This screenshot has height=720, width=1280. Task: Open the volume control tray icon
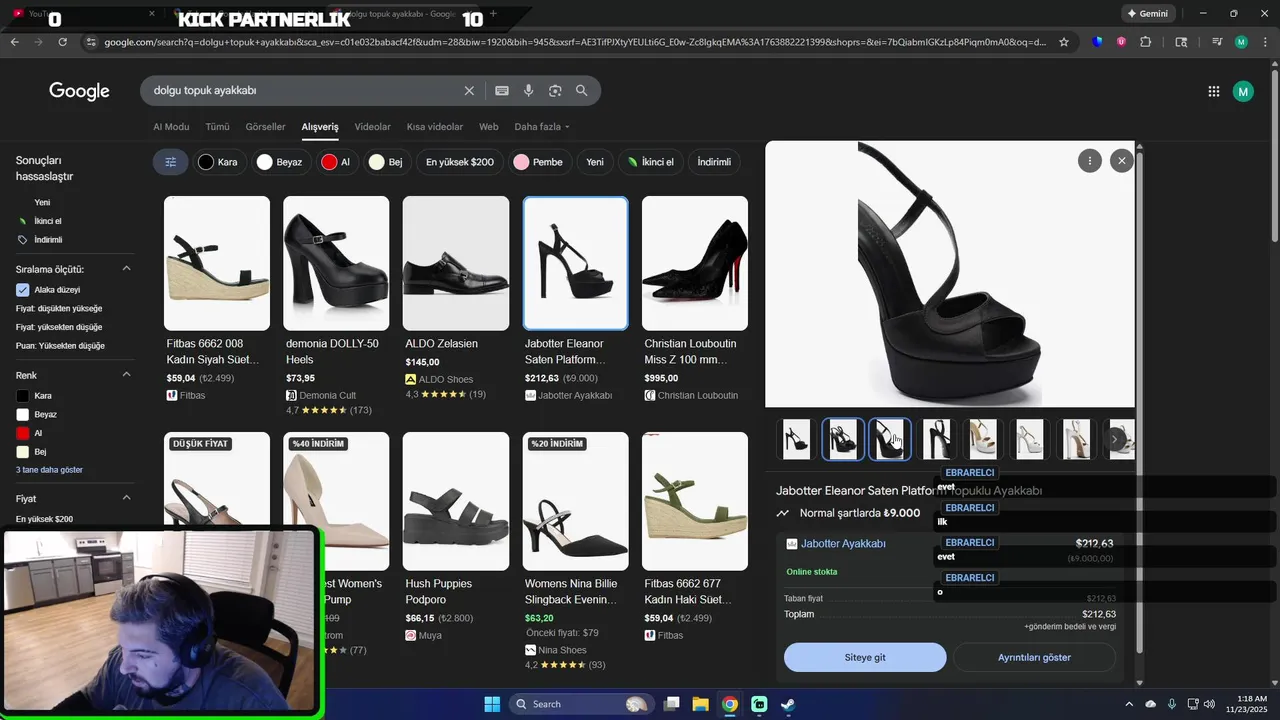pos(1209,704)
